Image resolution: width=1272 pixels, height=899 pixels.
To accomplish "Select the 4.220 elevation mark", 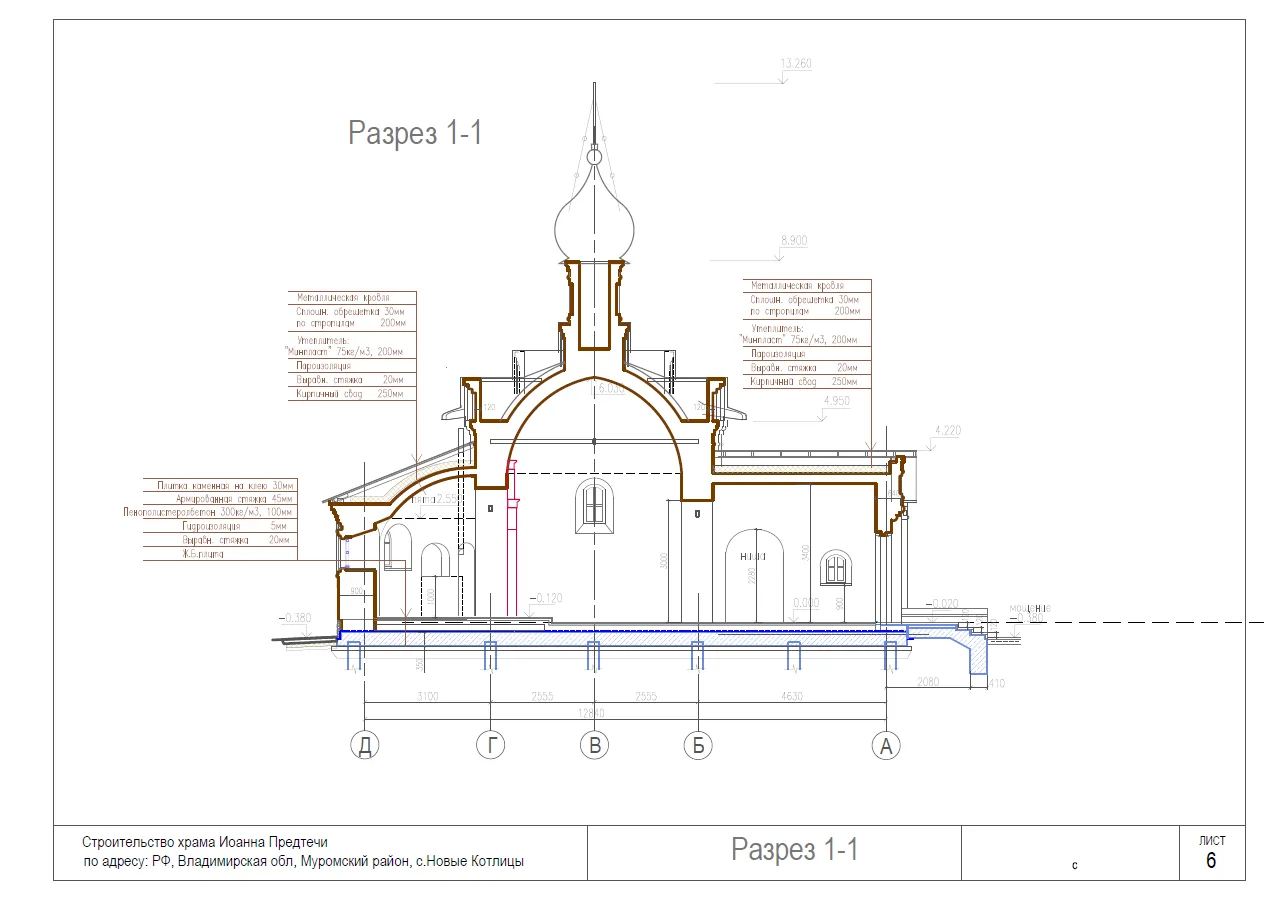I will pos(946,430).
